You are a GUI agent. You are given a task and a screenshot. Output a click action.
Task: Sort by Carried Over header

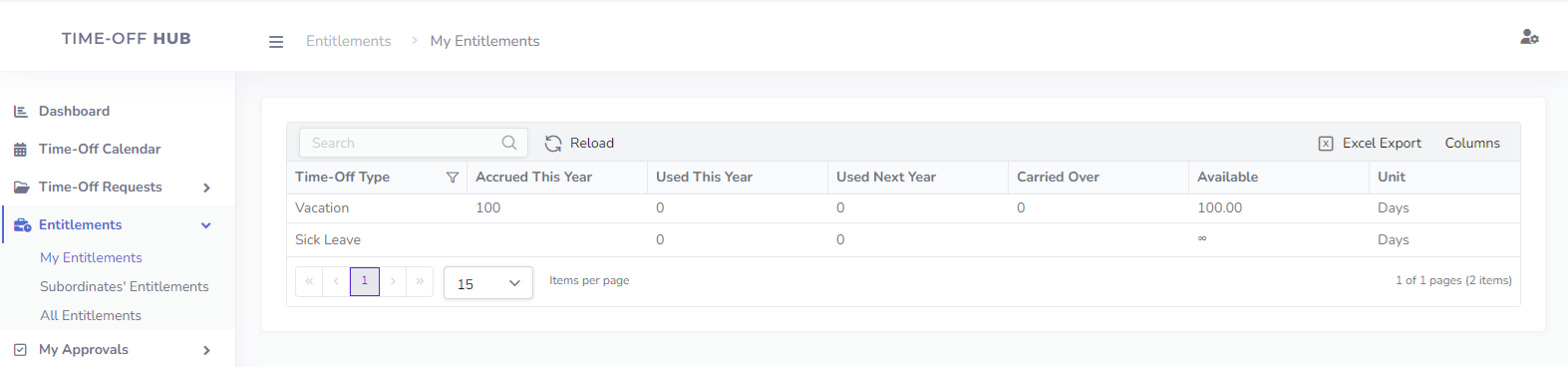pos(1058,178)
